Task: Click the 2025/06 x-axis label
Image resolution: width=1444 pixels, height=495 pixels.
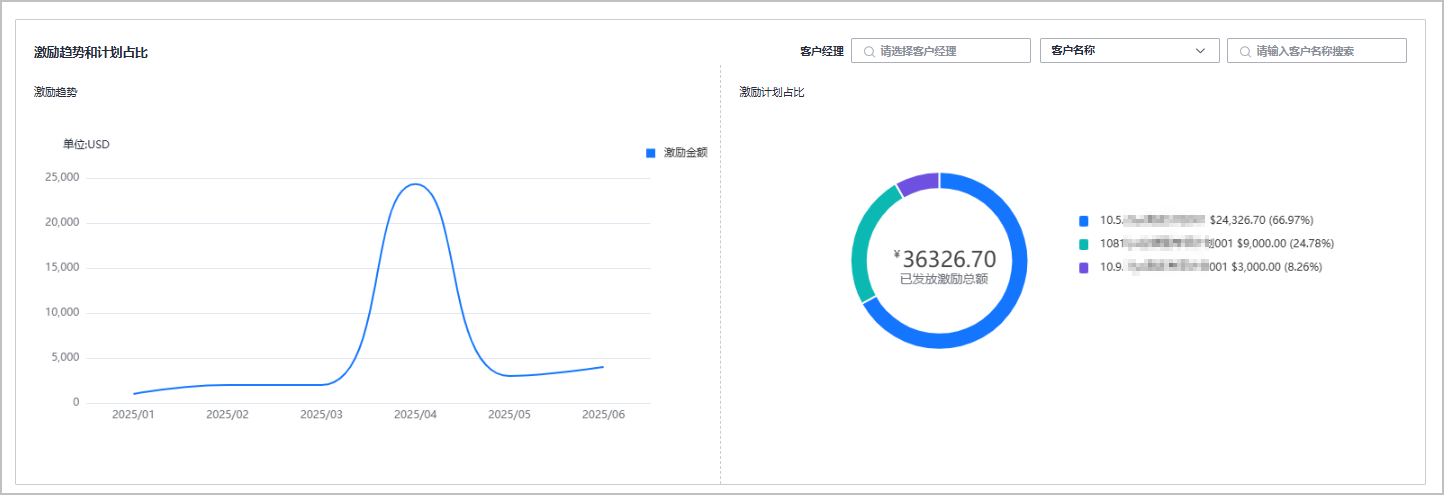Action: [603, 414]
